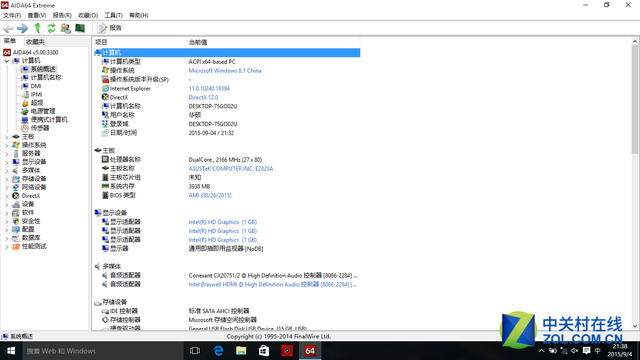Screen dimensions: 640x360
Task: Select DMI in the tree
Action: coord(36,86)
